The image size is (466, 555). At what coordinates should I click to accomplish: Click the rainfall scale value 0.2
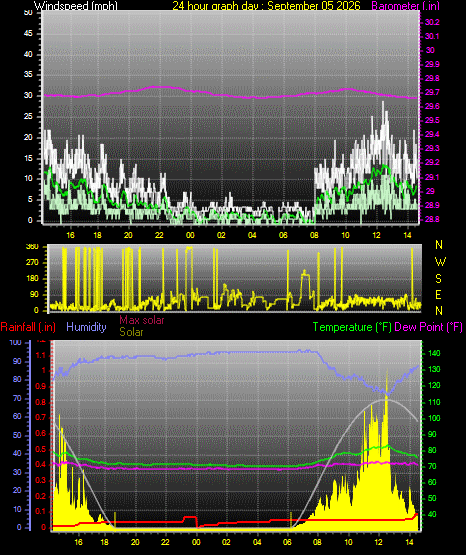coord(41,496)
